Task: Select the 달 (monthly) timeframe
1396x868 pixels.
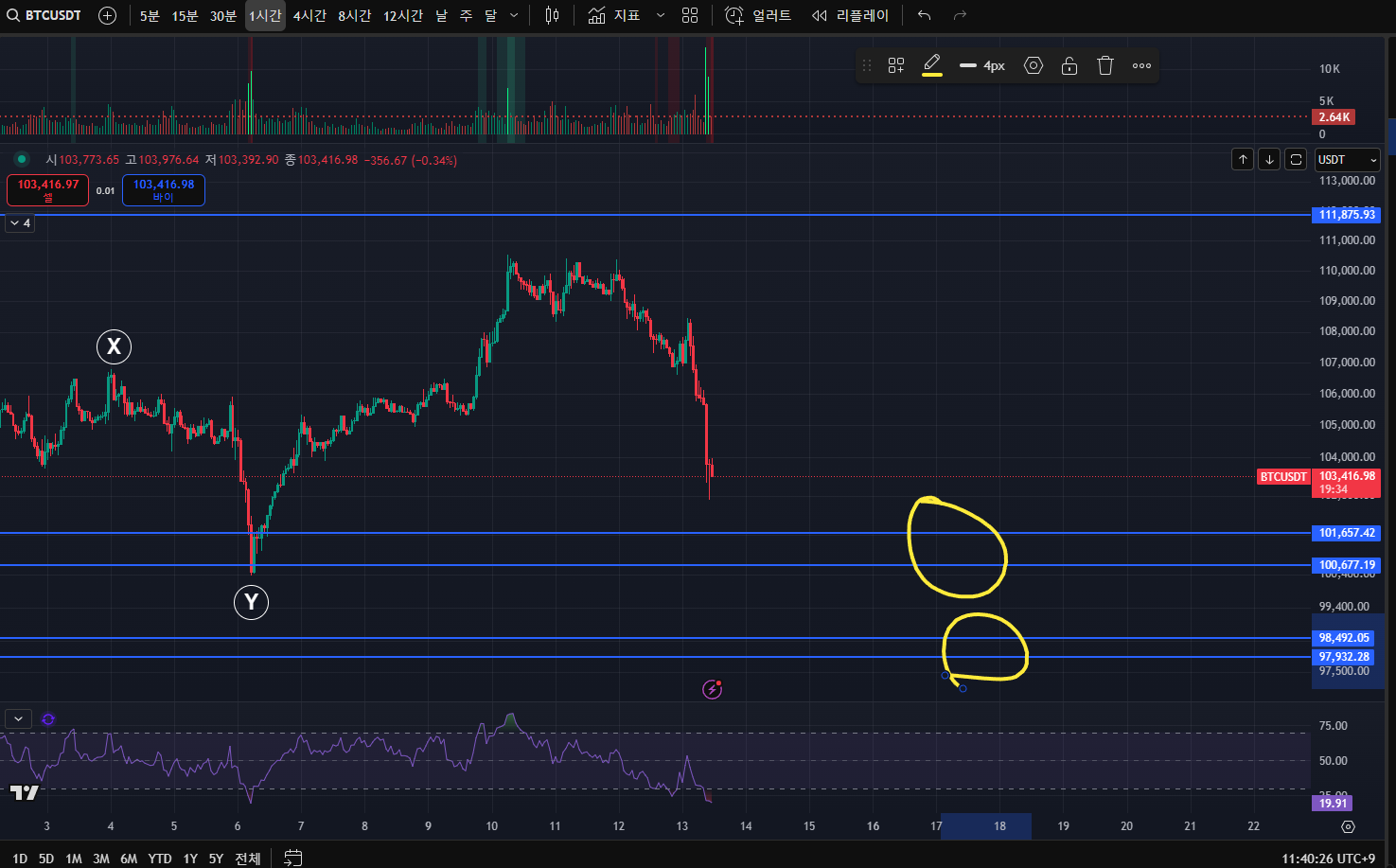Action: click(490, 15)
